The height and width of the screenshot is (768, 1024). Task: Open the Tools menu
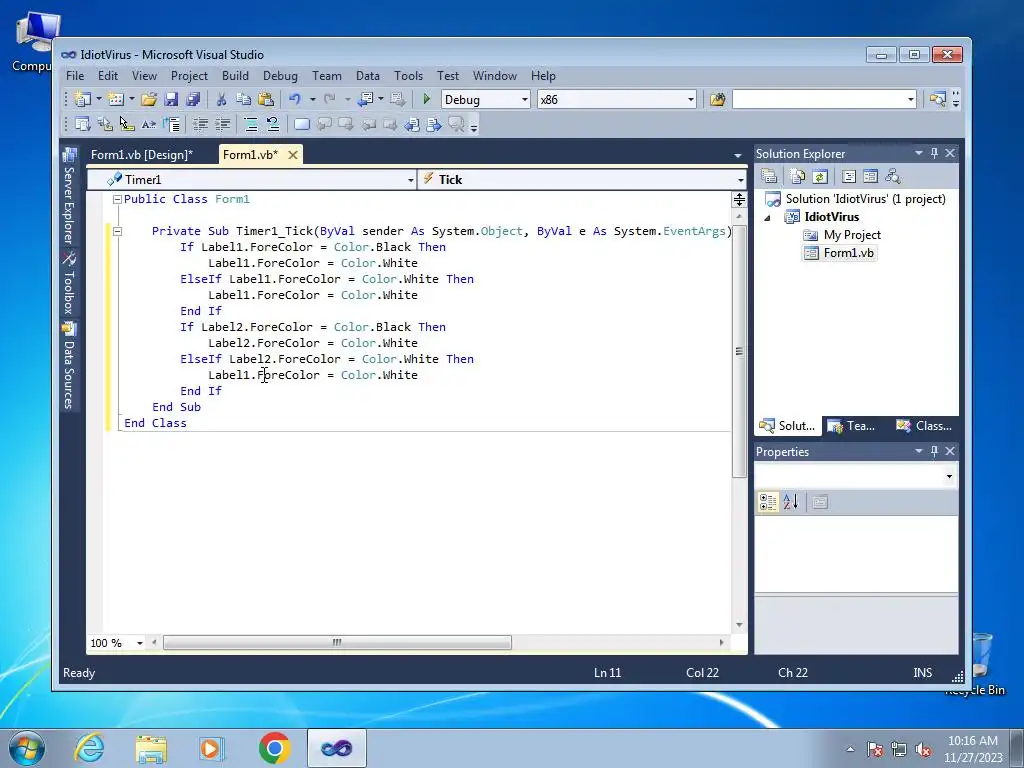pyautogui.click(x=408, y=76)
